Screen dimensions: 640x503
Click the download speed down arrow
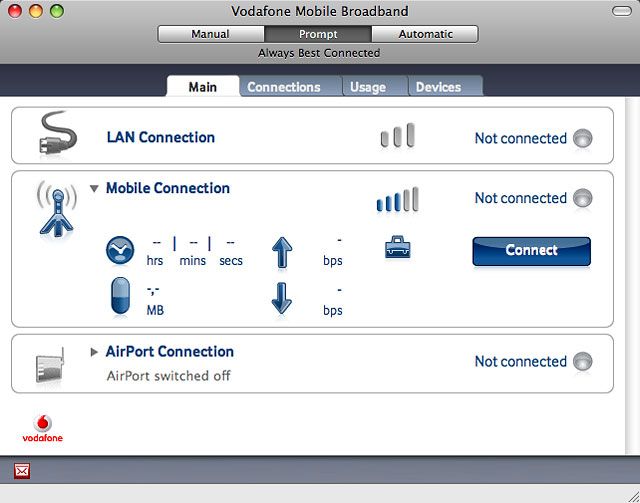281,298
